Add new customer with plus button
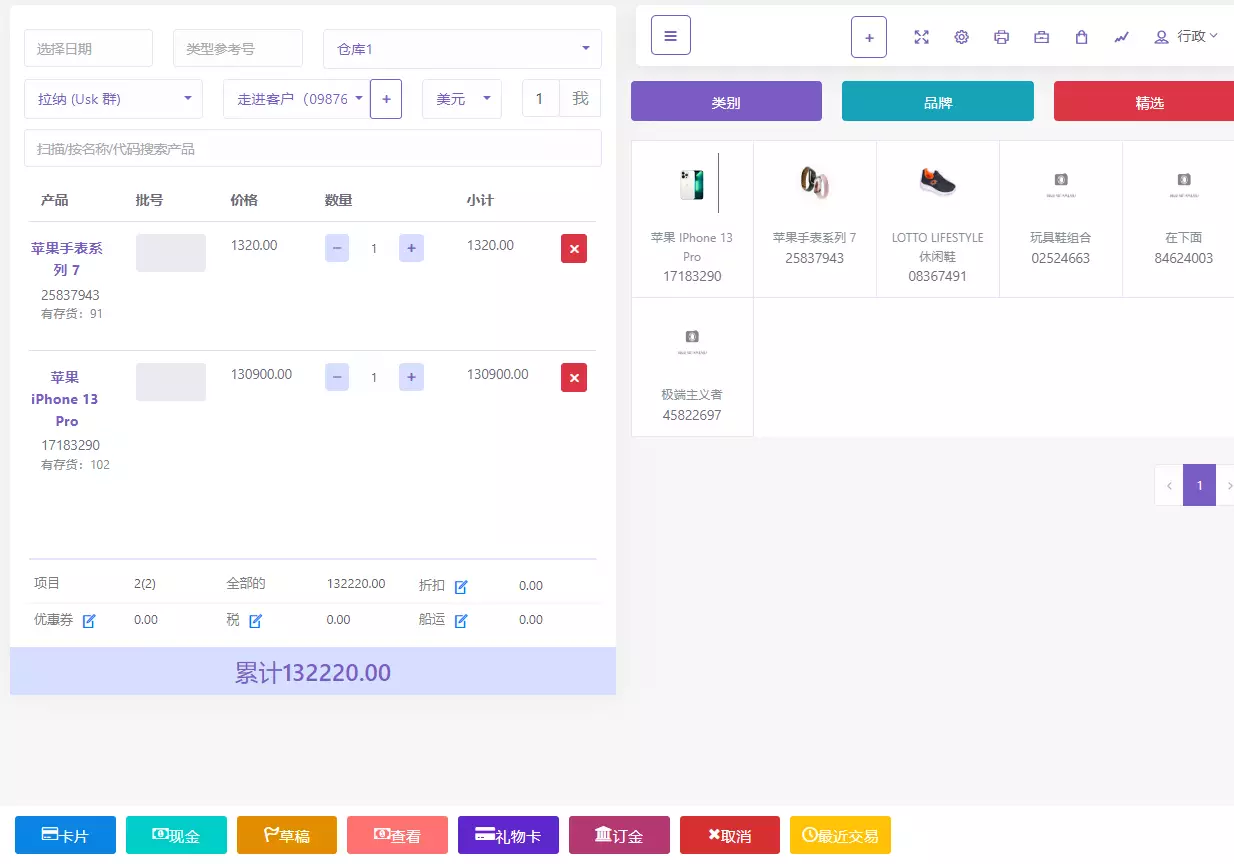The image size is (1234, 864). 386,99
